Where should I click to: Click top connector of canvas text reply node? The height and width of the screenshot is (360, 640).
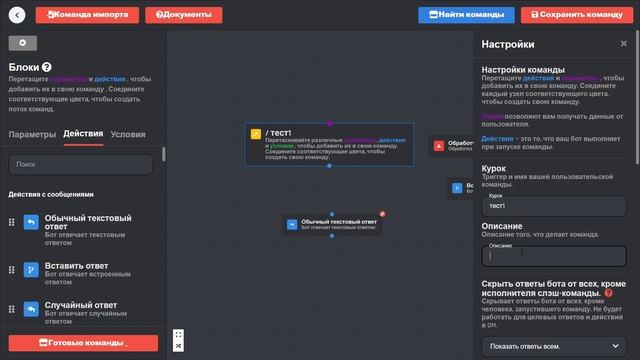[332, 214]
